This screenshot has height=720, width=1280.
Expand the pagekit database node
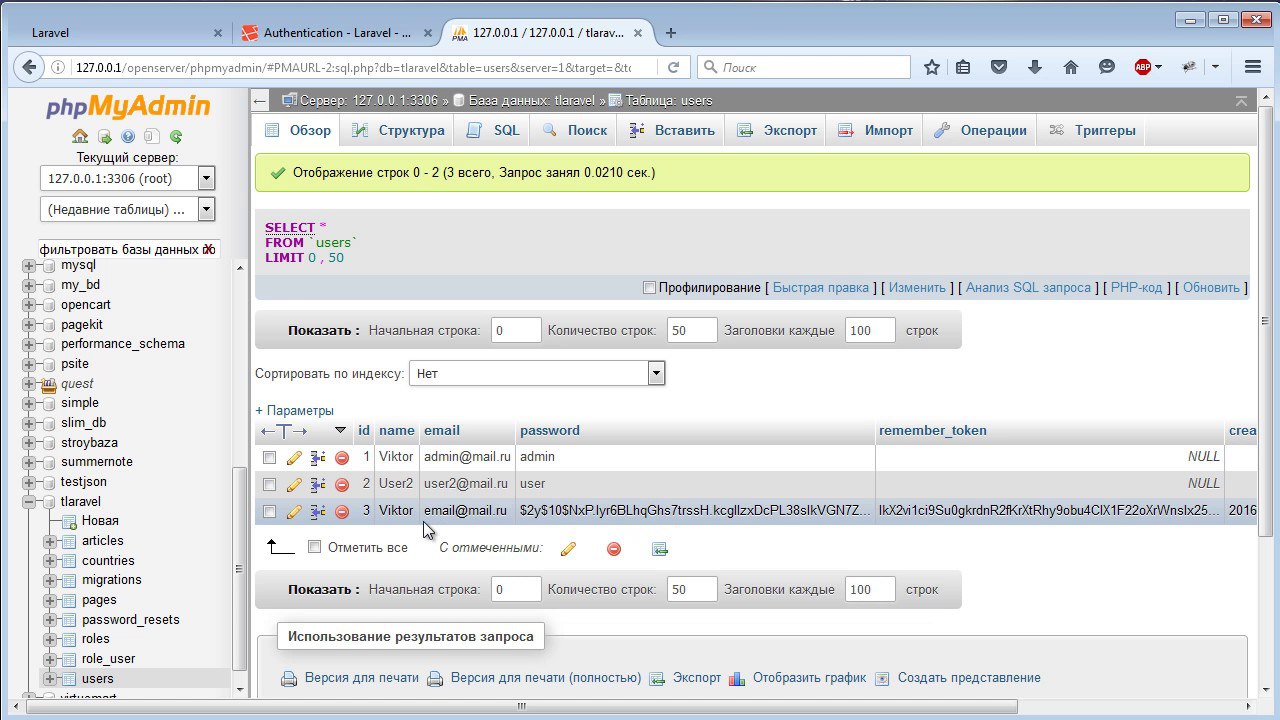point(28,325)
